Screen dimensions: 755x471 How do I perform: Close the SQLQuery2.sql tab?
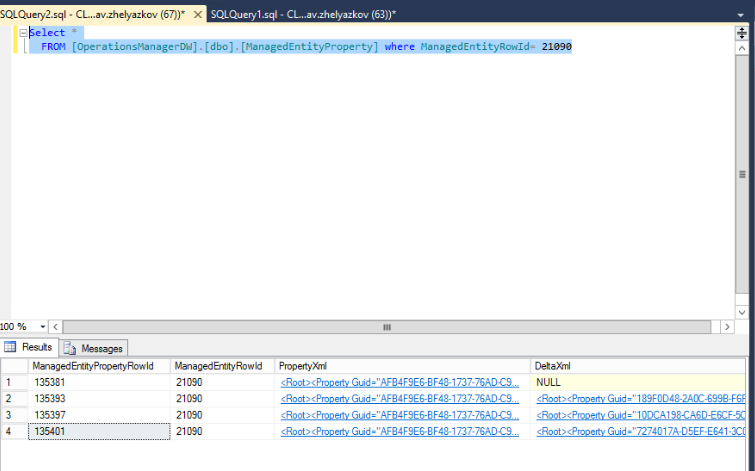[x=197, y=14]
